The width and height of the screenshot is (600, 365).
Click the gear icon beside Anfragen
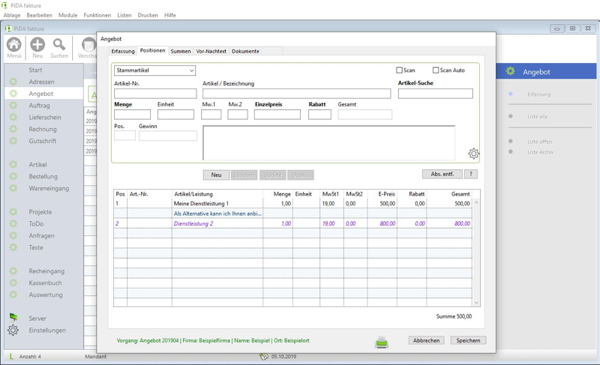click(x=13, y=236)
